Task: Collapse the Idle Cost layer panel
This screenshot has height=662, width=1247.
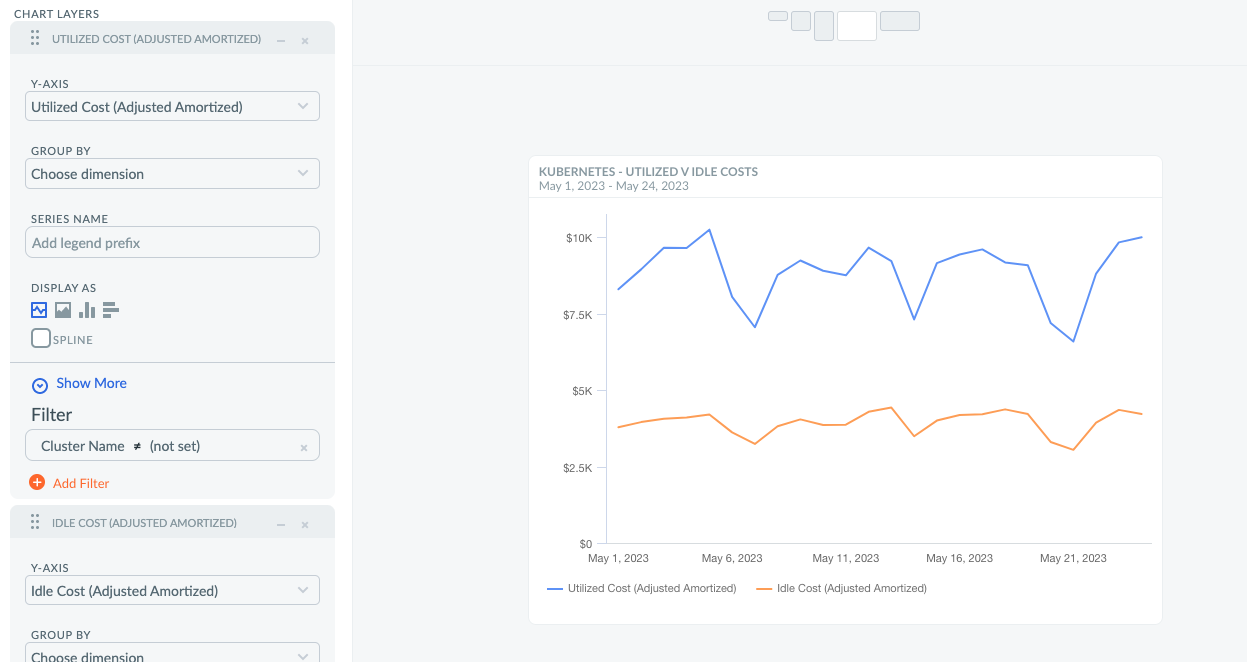Action: tap(281, 524)
